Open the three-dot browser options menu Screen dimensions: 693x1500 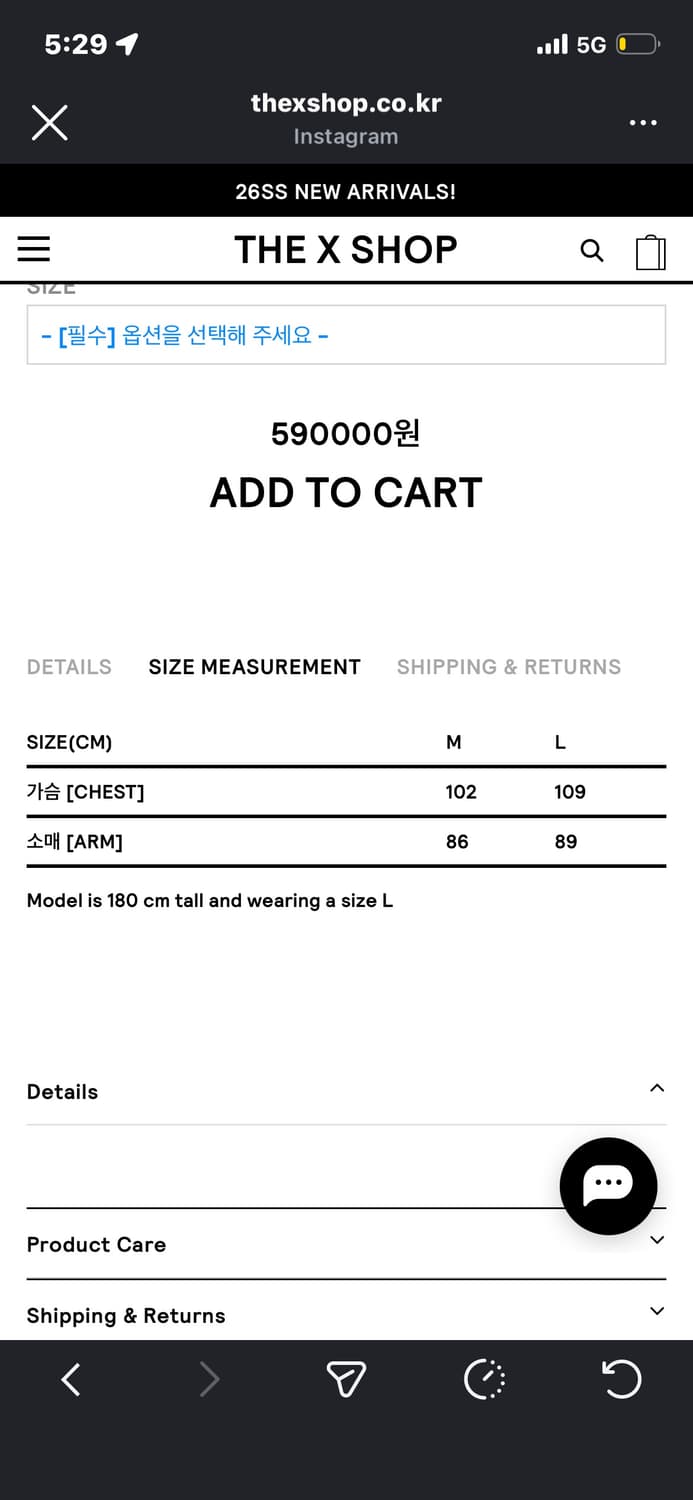pyautogui.click(x=642, y=123)
